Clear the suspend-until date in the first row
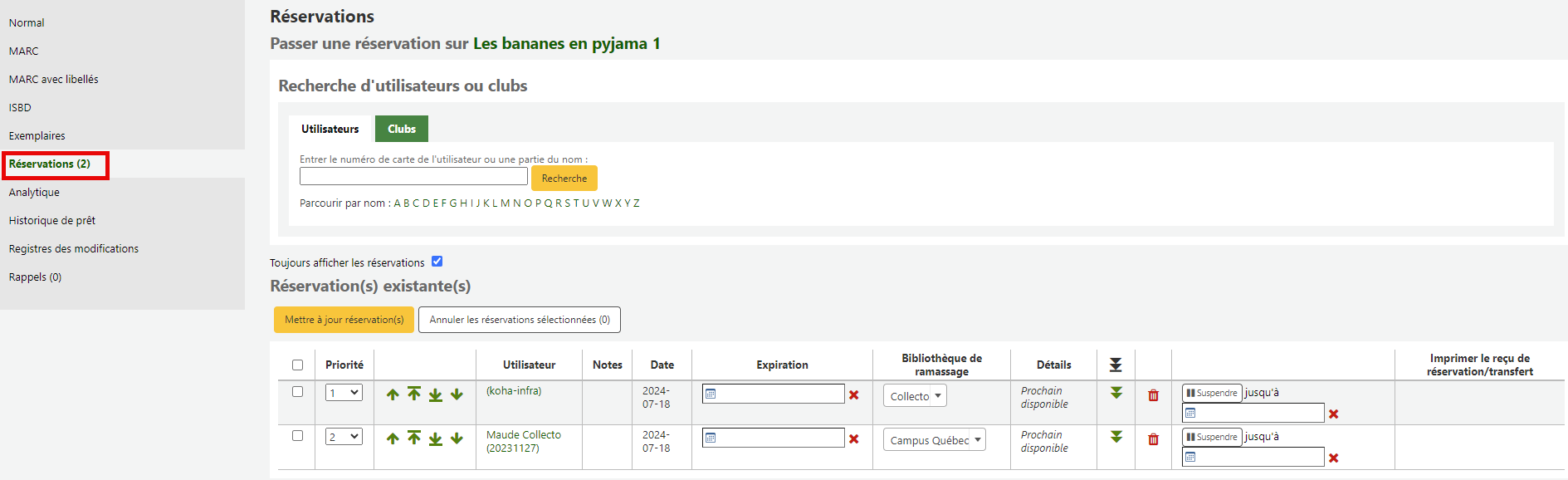 click(1333, 414)
